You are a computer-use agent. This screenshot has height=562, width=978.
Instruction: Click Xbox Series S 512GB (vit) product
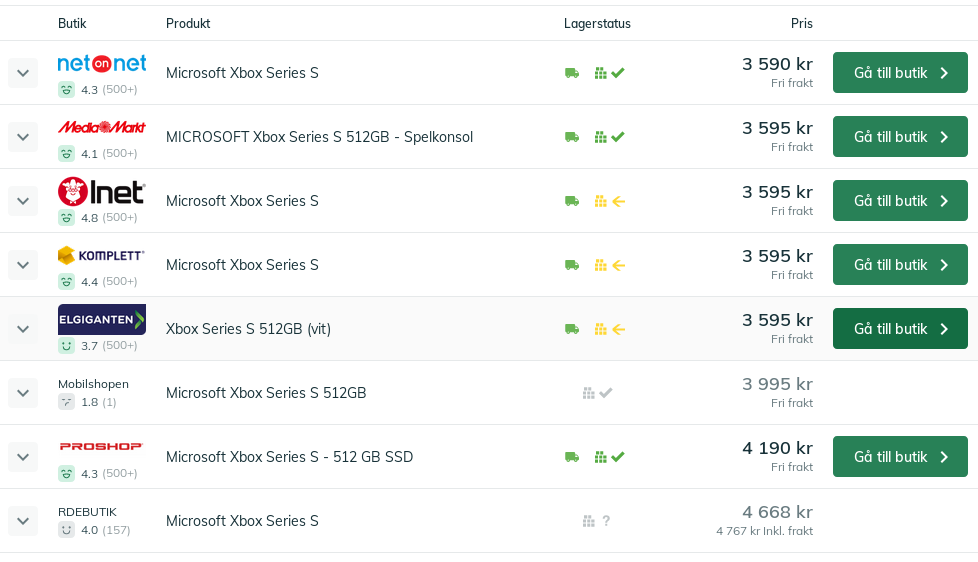(x=248, y=329)
